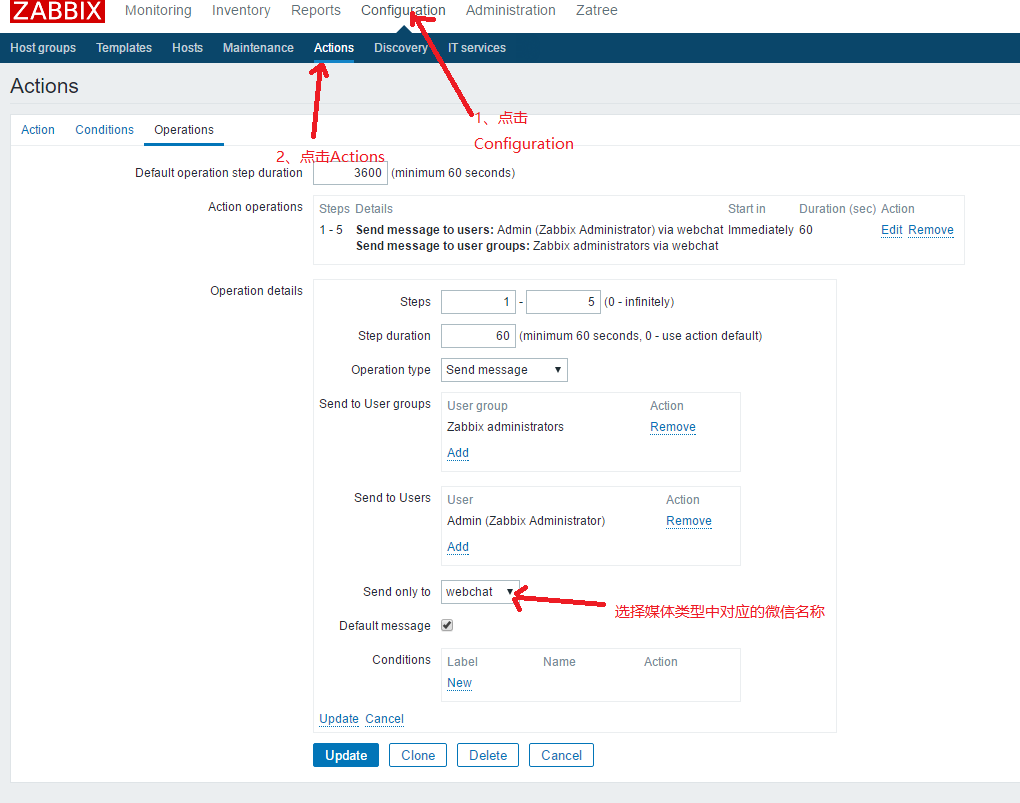
Task: Open the Zatree menu
Action: point(597,10)
